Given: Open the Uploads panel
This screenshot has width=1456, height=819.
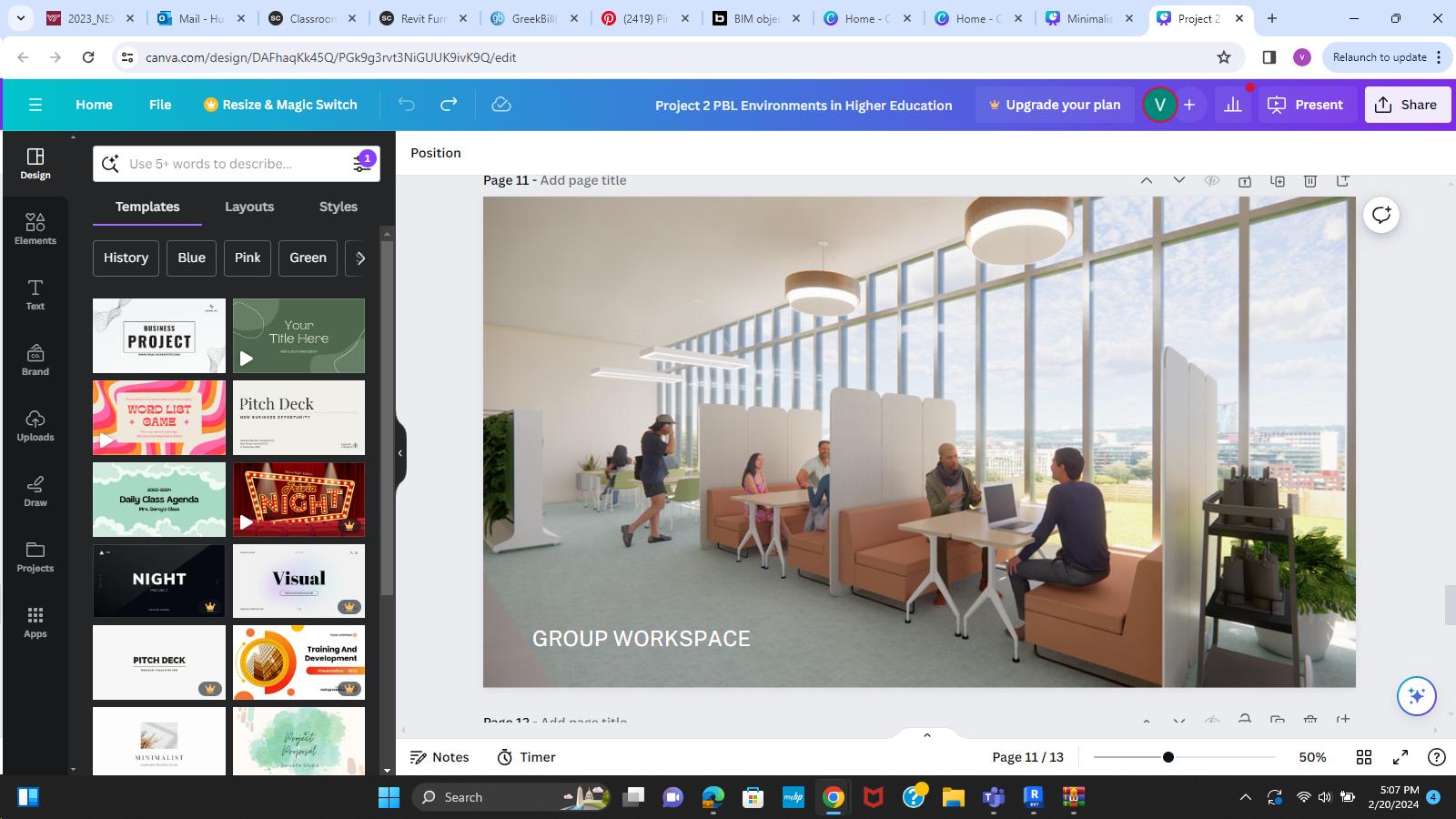Looking at the screenshot, I should point(35,425).
